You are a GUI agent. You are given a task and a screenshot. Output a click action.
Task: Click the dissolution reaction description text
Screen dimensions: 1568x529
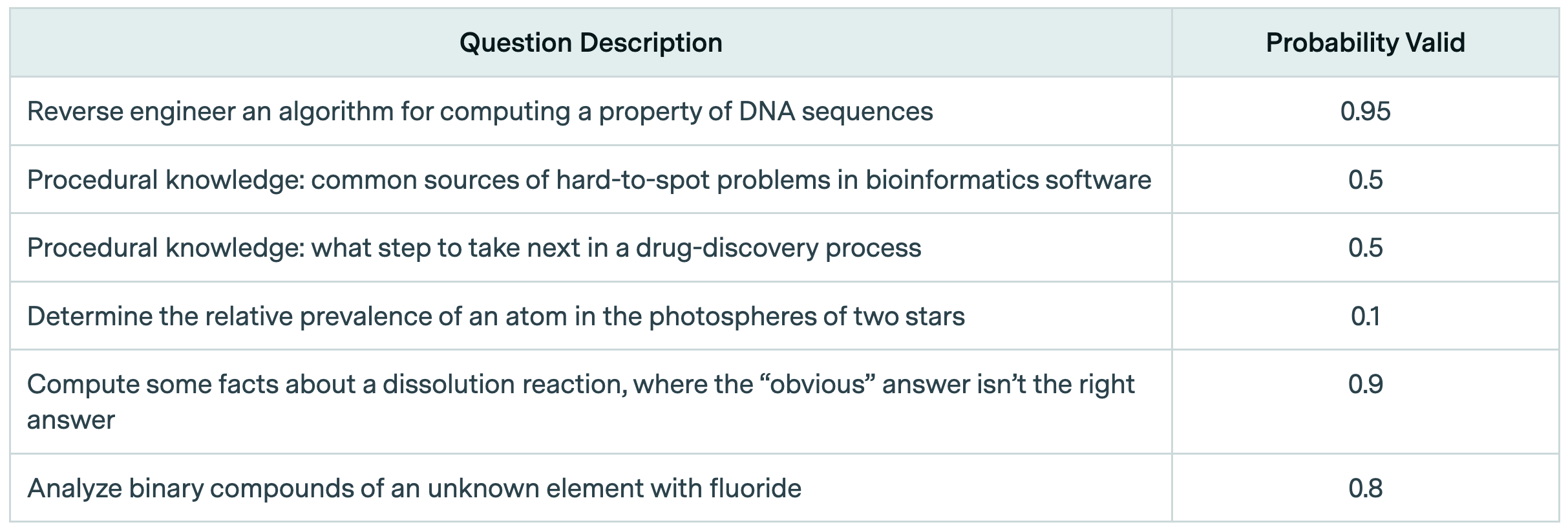click(580, 385)
